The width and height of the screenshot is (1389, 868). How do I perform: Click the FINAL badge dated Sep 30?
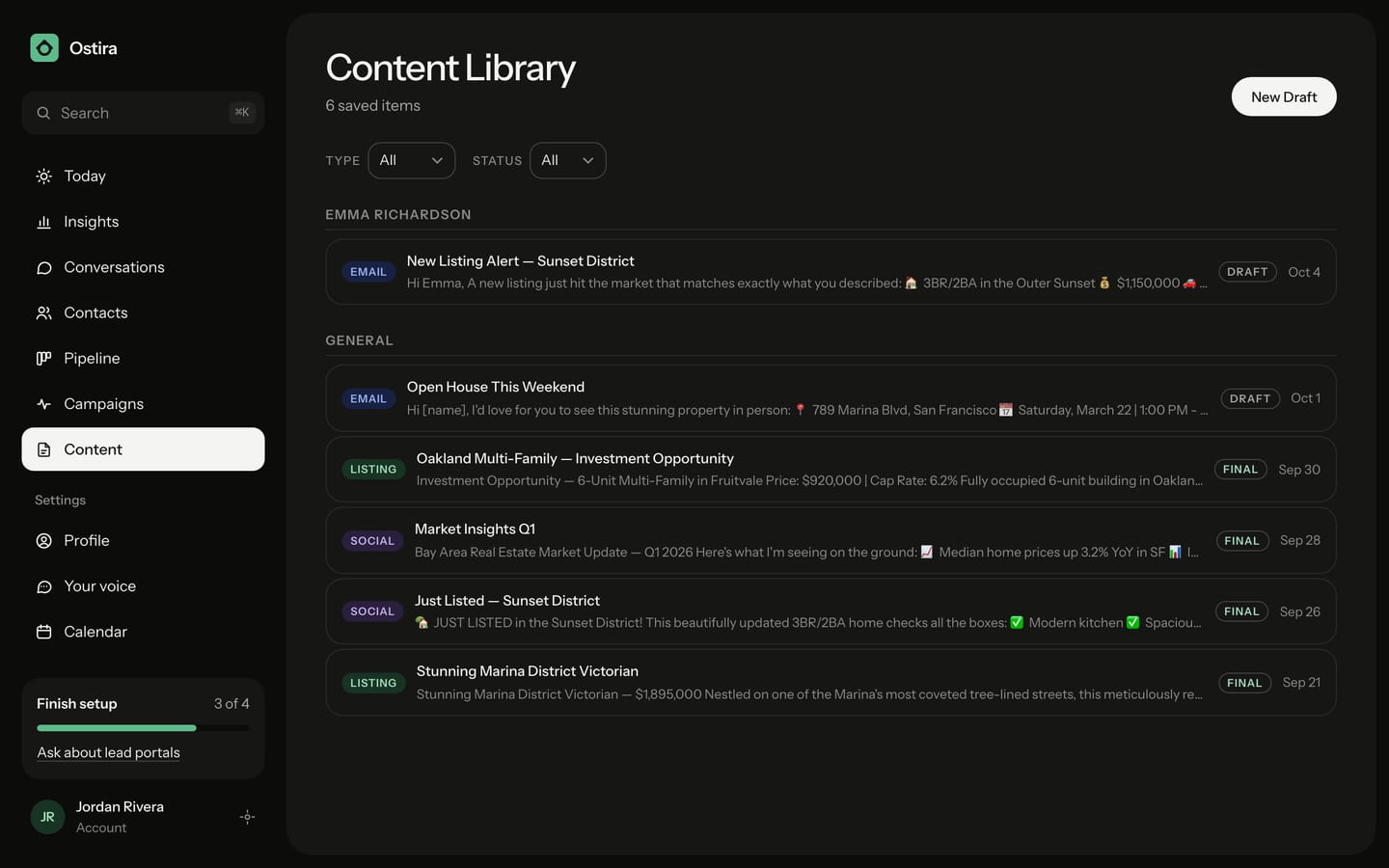pos(1240,470)
